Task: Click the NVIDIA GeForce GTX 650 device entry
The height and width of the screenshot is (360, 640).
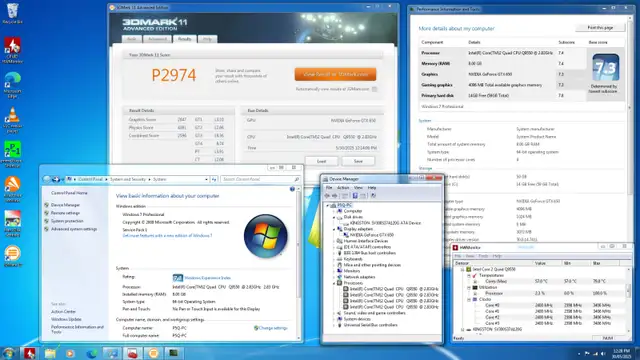Action: point(371,235)
